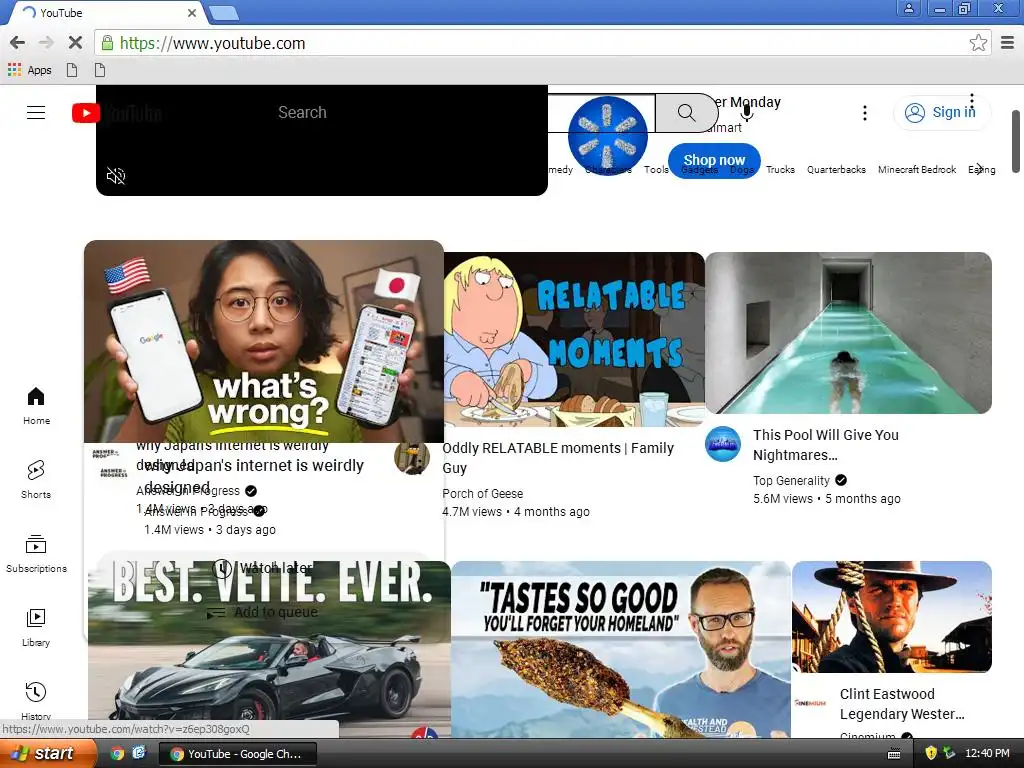Close the YouTube browser tab
The width and height of the screenshot is (1024, 768).
[192, 12]
